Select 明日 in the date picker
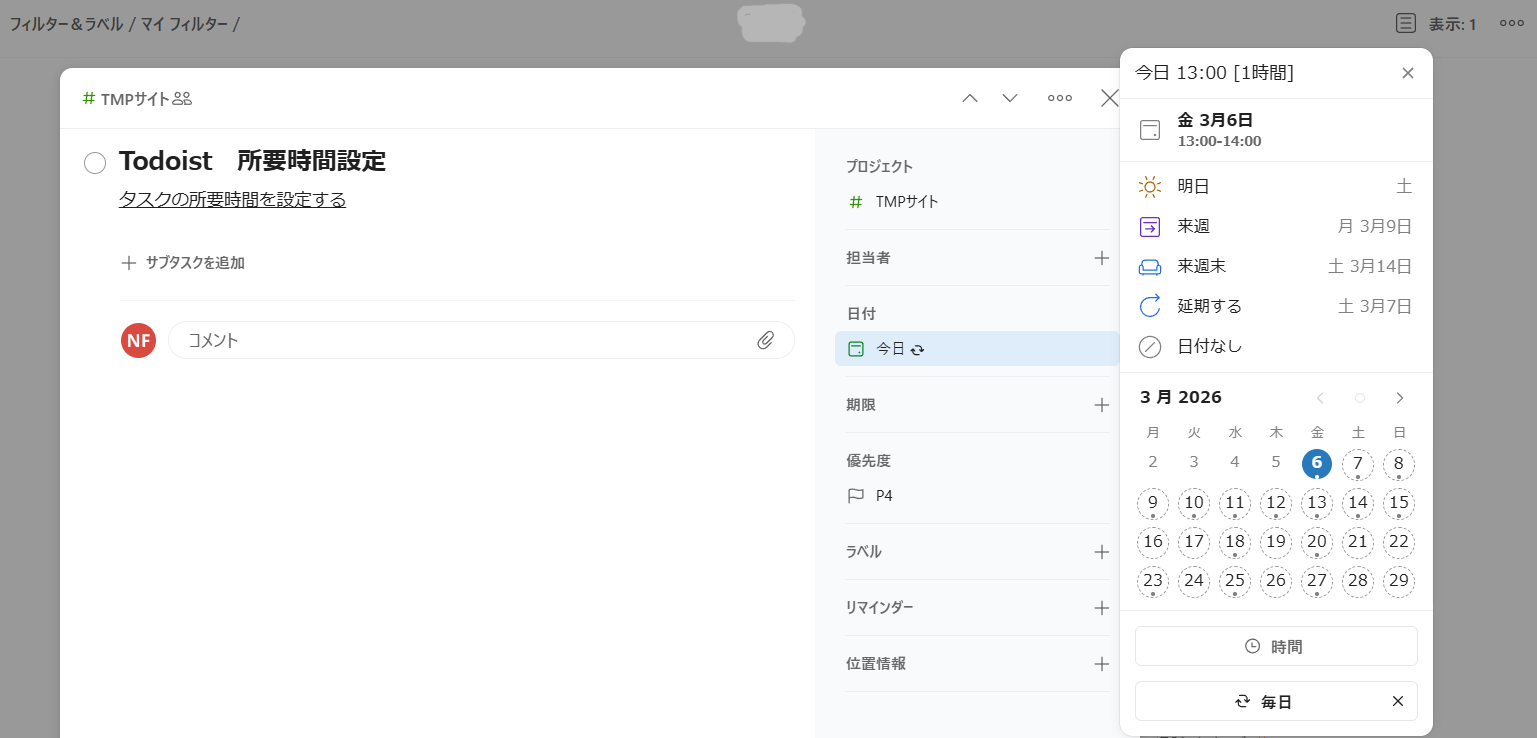 1275,186
